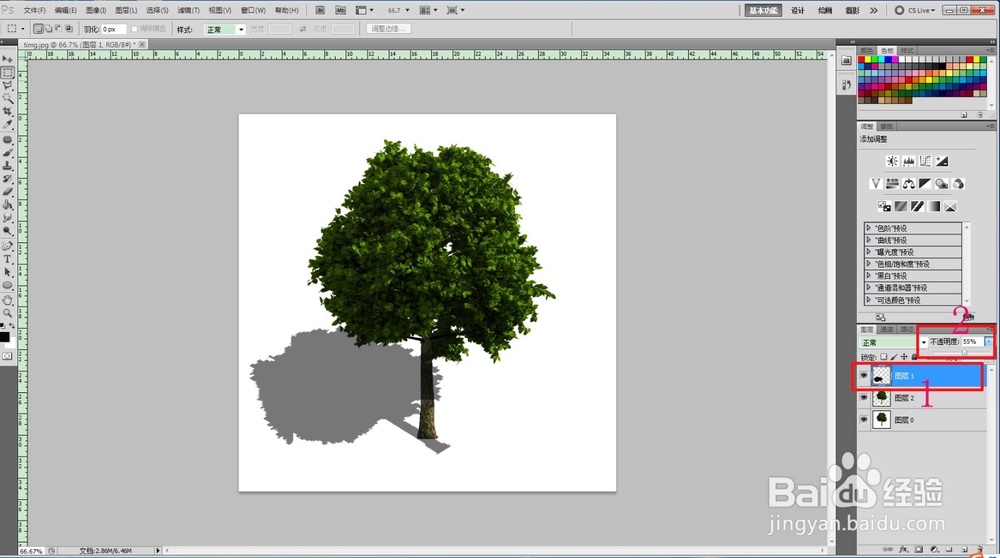
Task: Open the 滤镜(T) menu
Action: [x=187, y=10]
